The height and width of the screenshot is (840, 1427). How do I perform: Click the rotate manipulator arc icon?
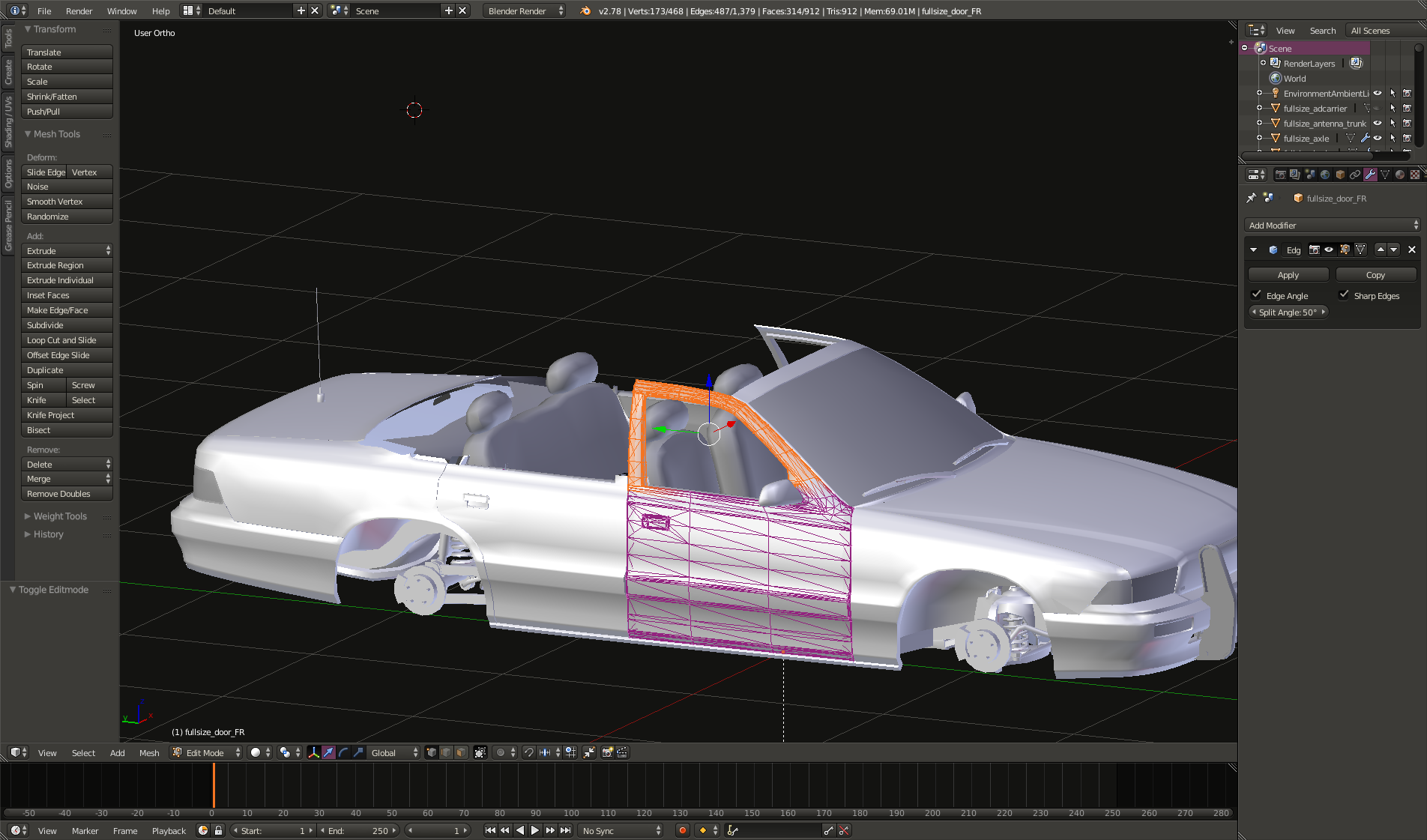point(343,752)
